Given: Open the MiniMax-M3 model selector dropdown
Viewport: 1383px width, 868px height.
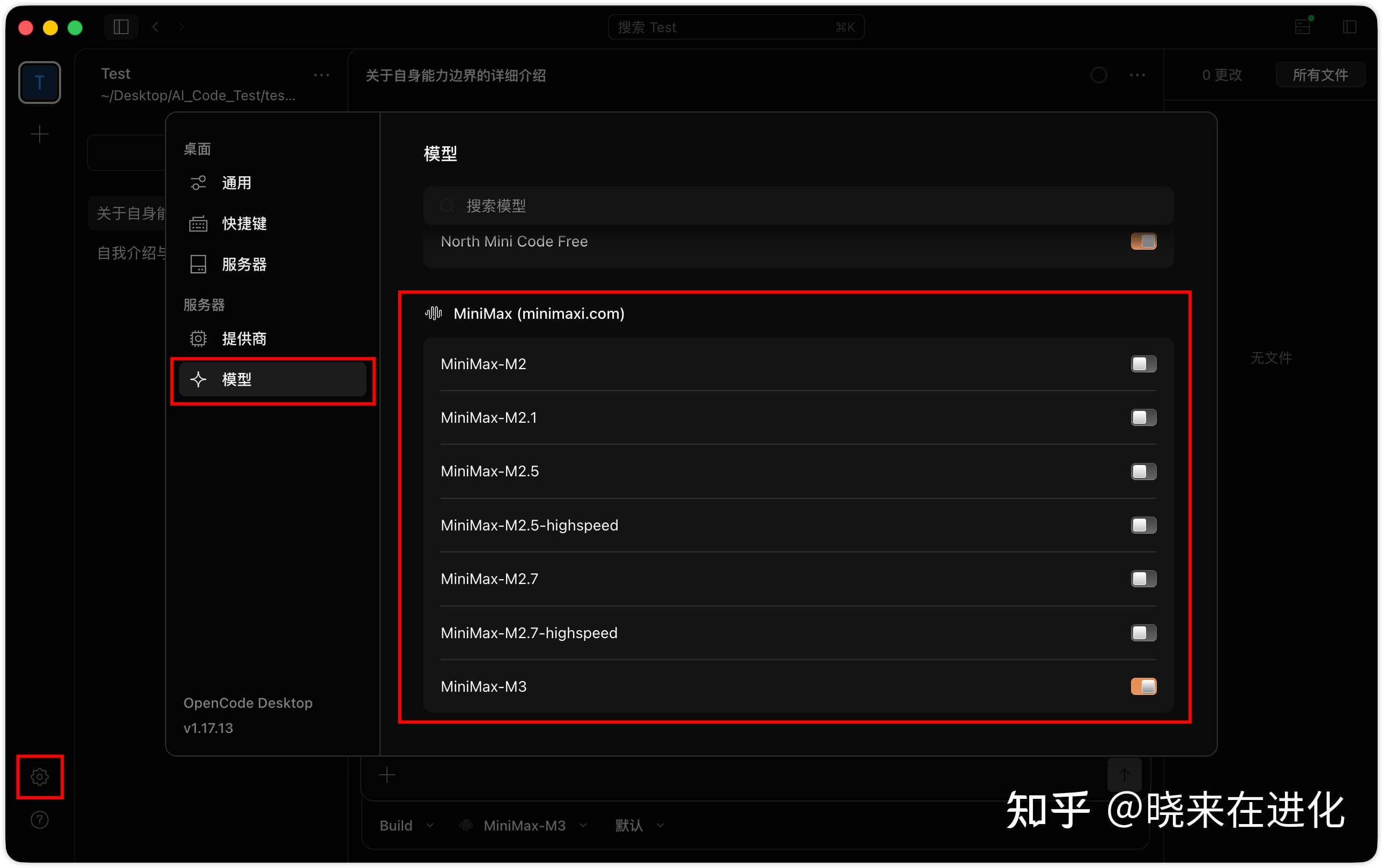Looking at the screenshot, I should coord(524,826).
